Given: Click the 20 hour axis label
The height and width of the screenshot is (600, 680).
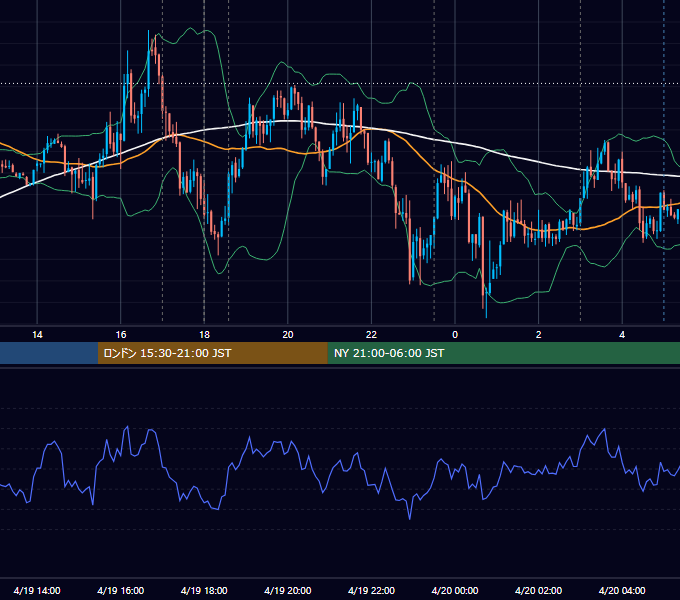Looking at the screenshot, I should tap(288, 335).
